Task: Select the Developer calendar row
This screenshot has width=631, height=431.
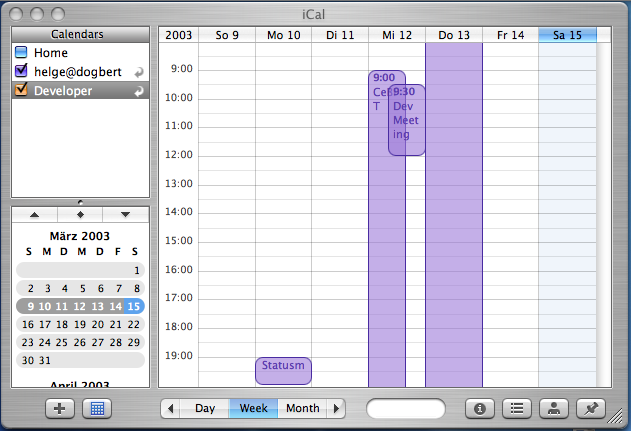Action: coord(80,91)
